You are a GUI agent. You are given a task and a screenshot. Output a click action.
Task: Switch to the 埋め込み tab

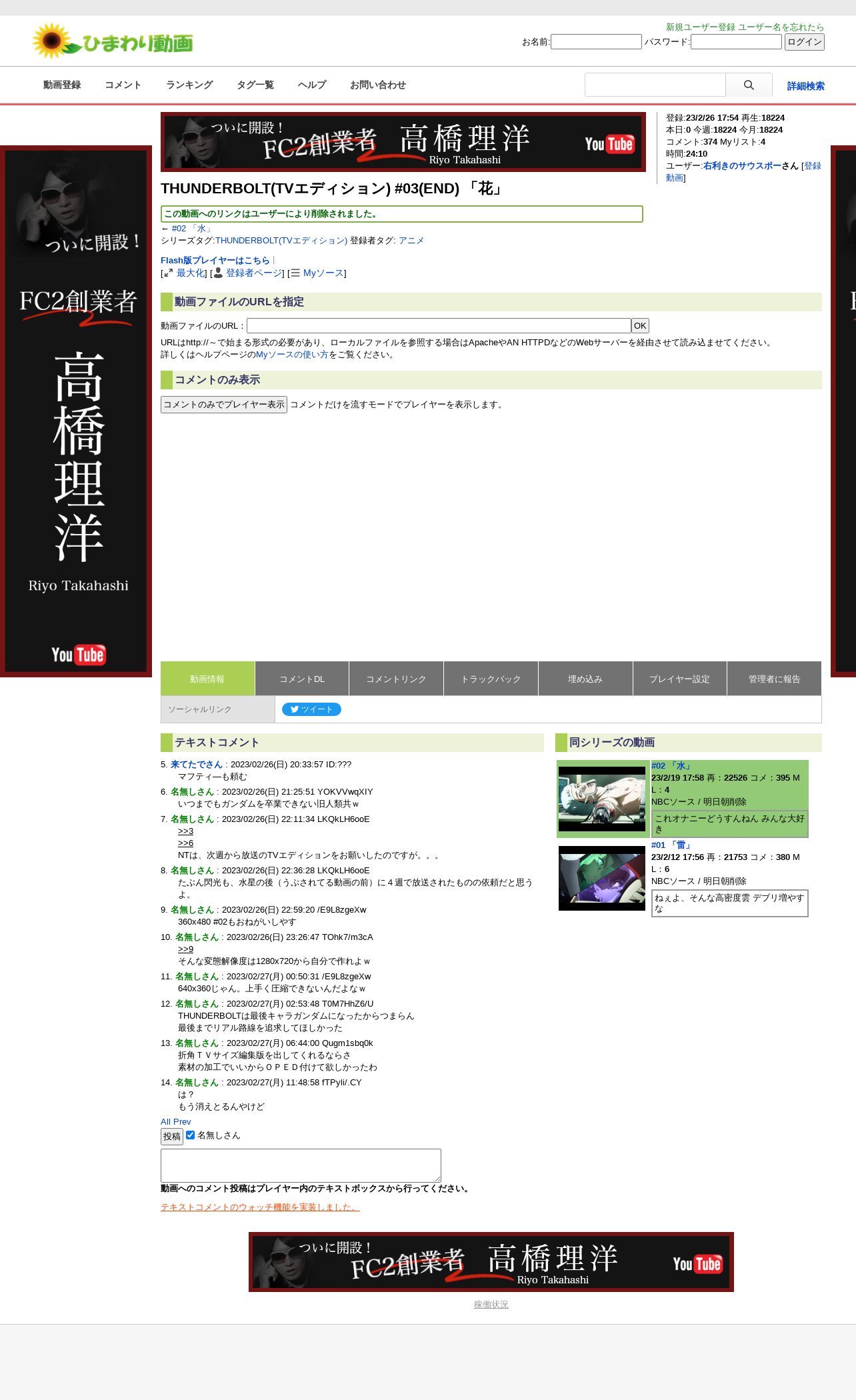(x=585, y=679)
